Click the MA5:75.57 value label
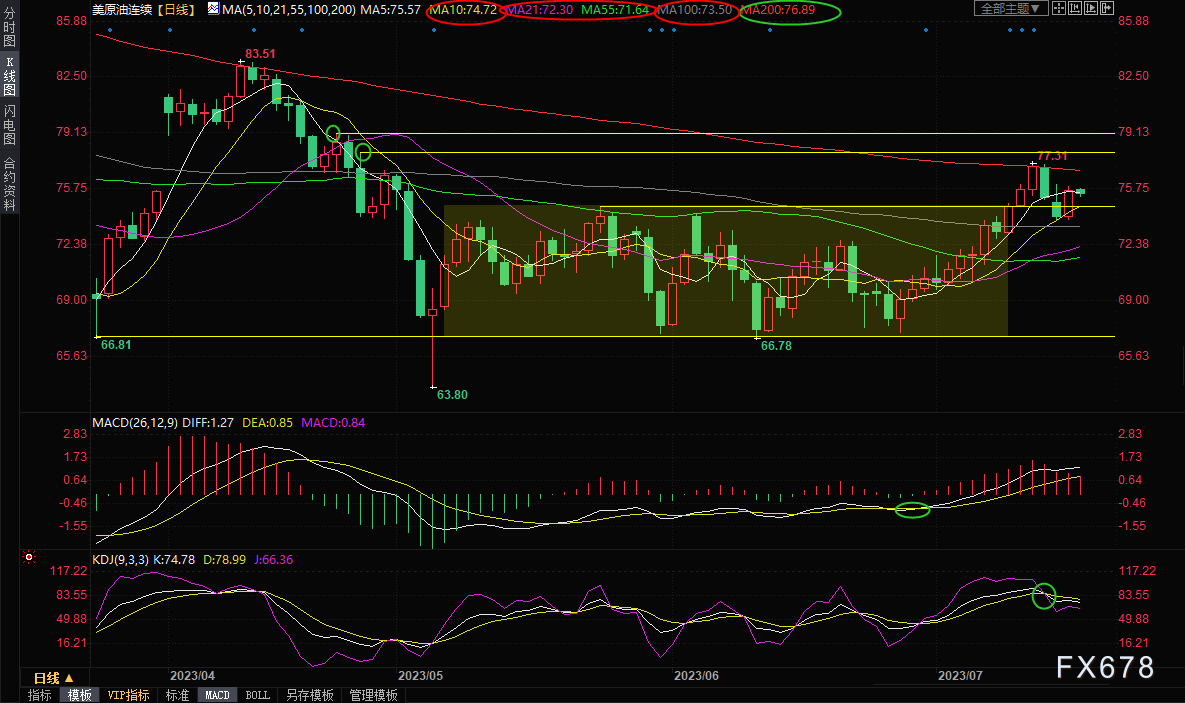The height and width of the screenshot is (703, 1185). tap(391, 10)
